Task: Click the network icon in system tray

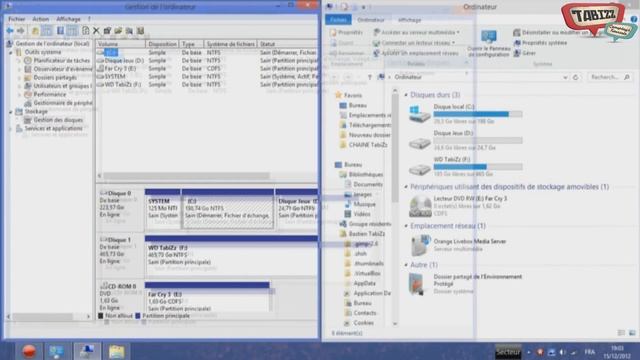Action: [573, 352]
